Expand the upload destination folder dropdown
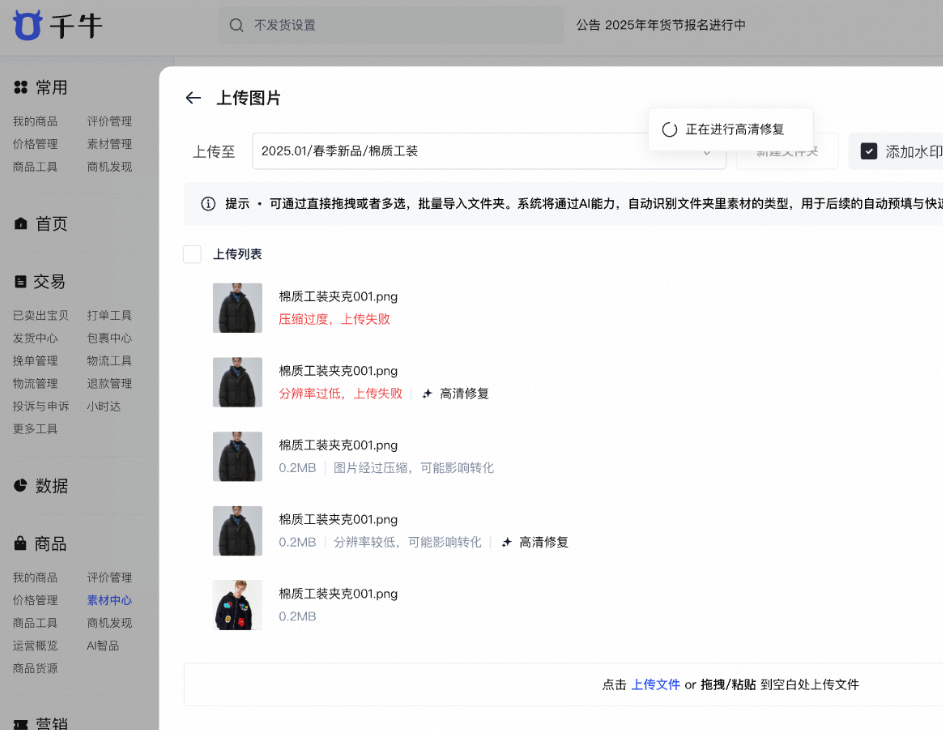The width and height of the screenshot is (943, 730). point(707,151)
